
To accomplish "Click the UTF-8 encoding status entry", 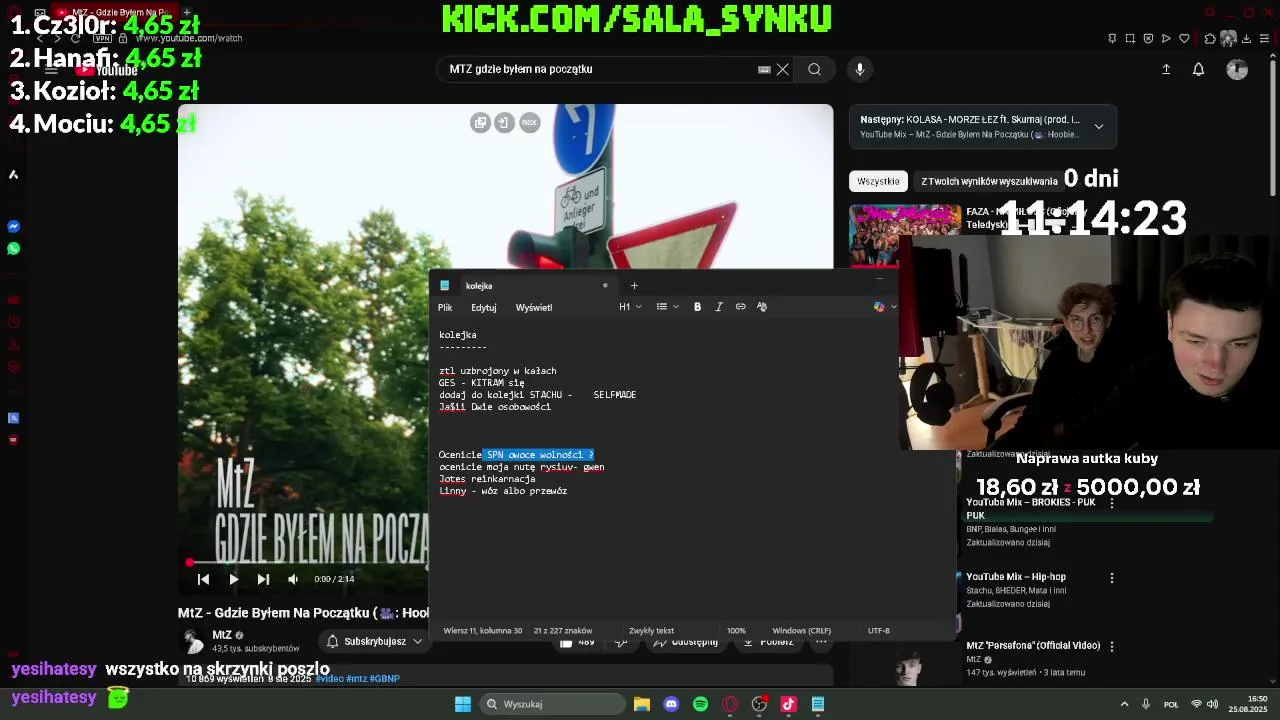I will 879,631.
